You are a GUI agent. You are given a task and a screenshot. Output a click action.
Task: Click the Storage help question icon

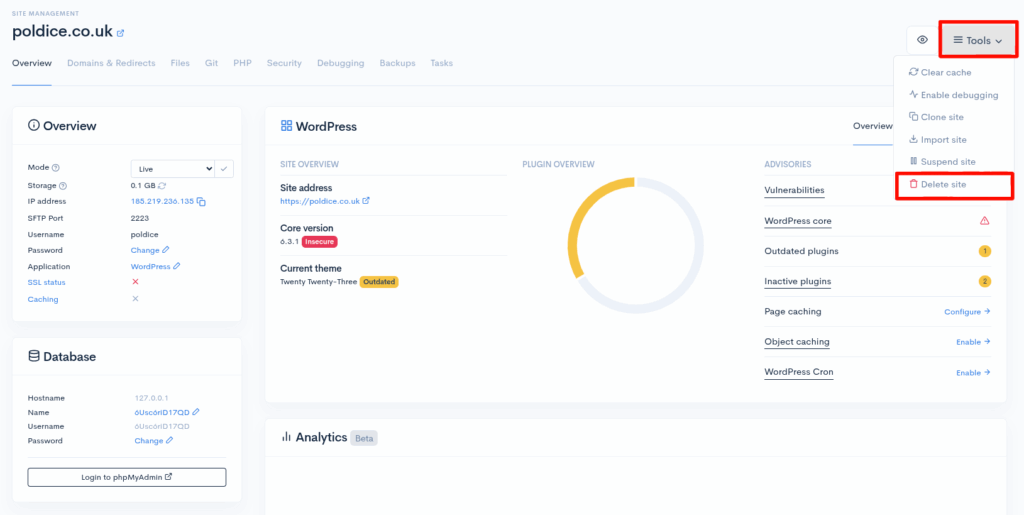click(x=63, y=186)
